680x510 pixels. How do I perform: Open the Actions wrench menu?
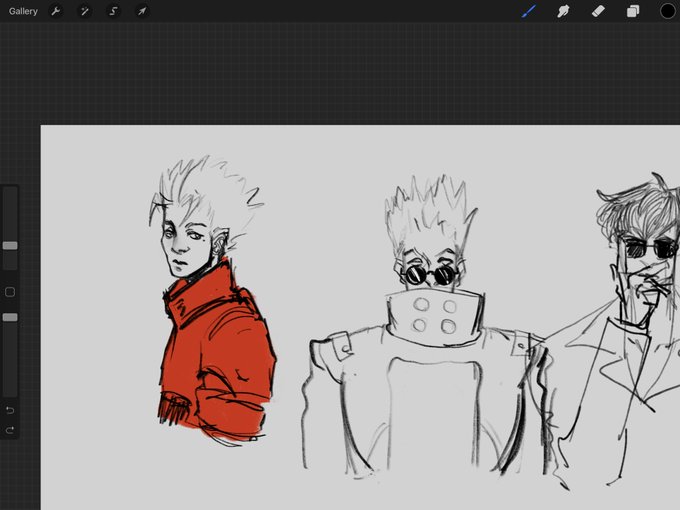click(x=56, y=11)
